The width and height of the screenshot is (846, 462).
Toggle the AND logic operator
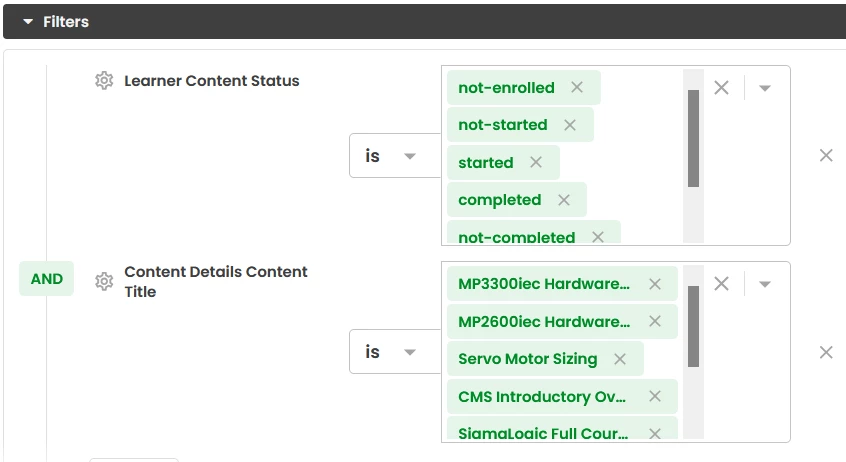[x=46, y=278]
